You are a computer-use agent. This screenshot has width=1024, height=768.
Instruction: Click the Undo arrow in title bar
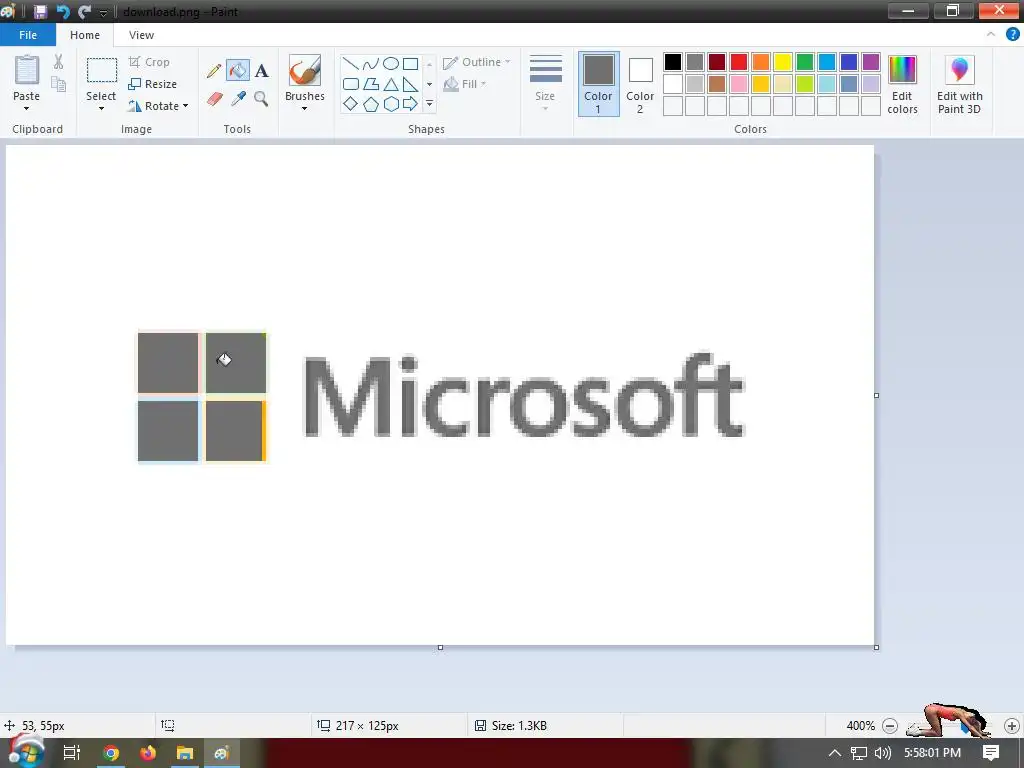63,12
